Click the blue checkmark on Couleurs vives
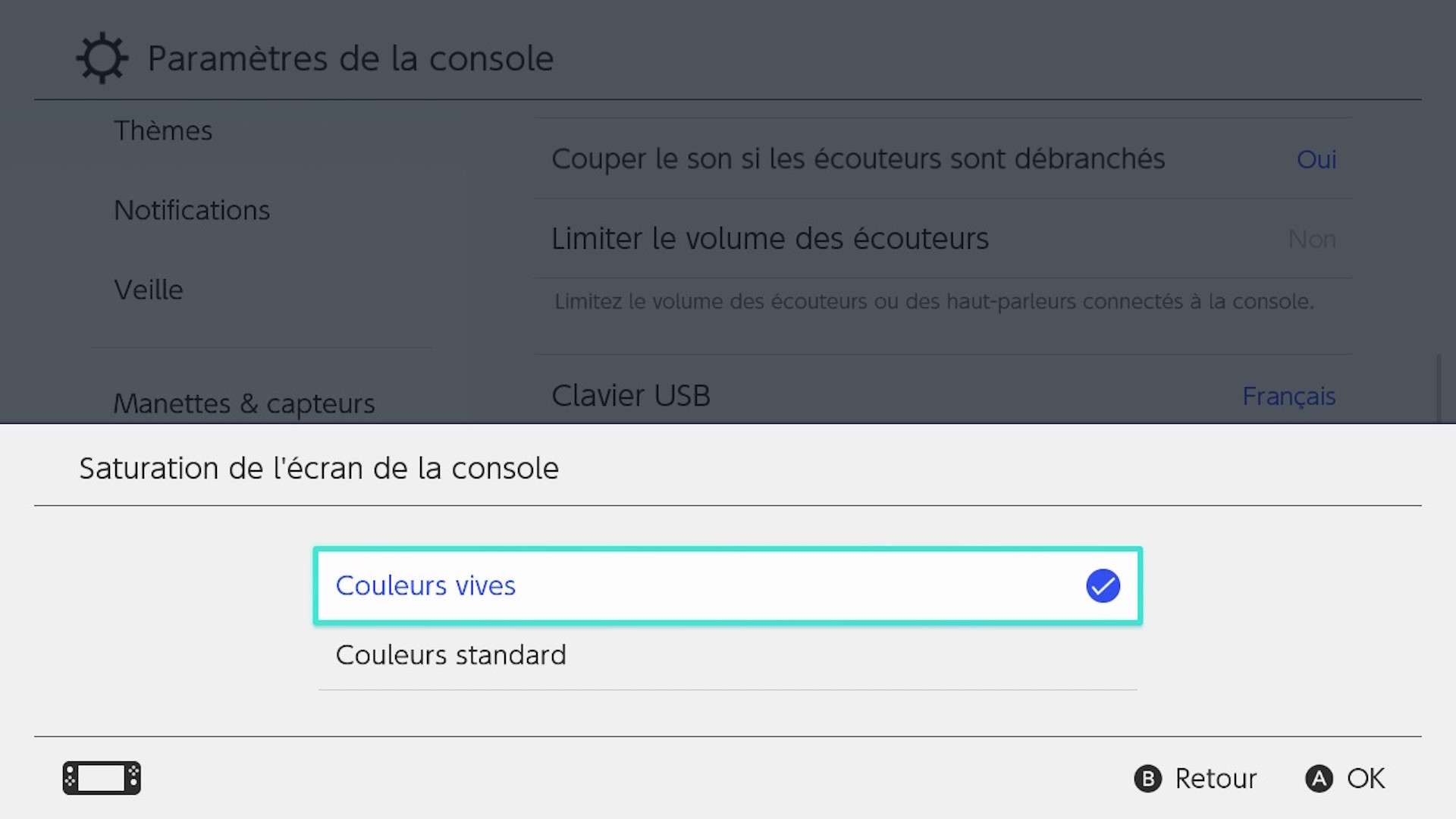Viewport: 1456px width, 819px height. pyautogui.click(x=1103, y=586)
